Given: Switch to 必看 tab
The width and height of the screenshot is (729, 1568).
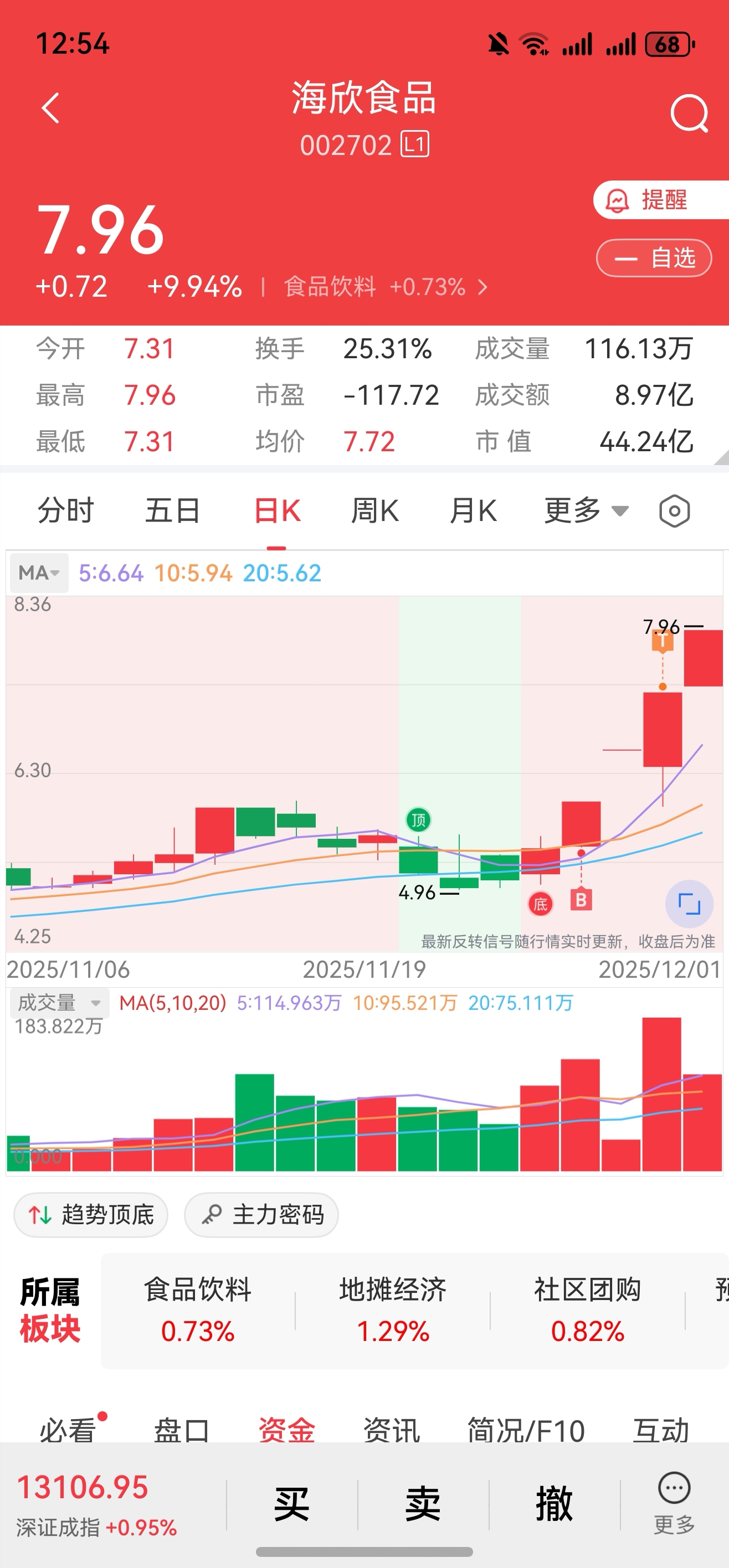Looking at the screenshot, I should (x=68, y=1430).
